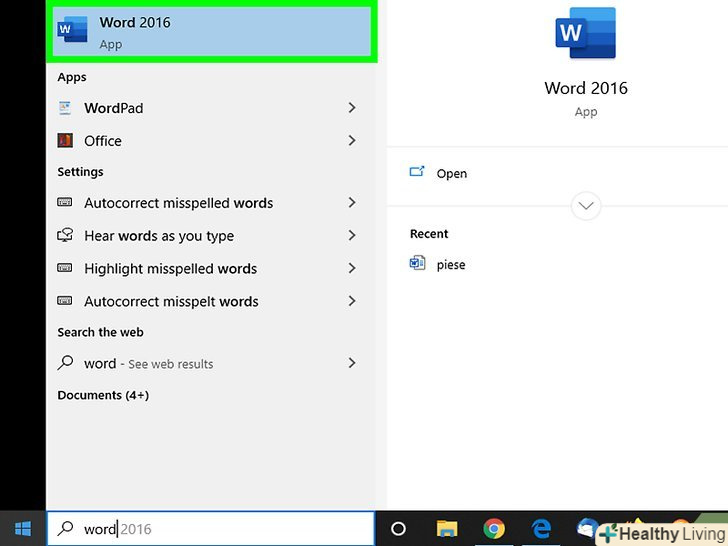
Task: Open the Windows Start button
Action: [23, 528]
